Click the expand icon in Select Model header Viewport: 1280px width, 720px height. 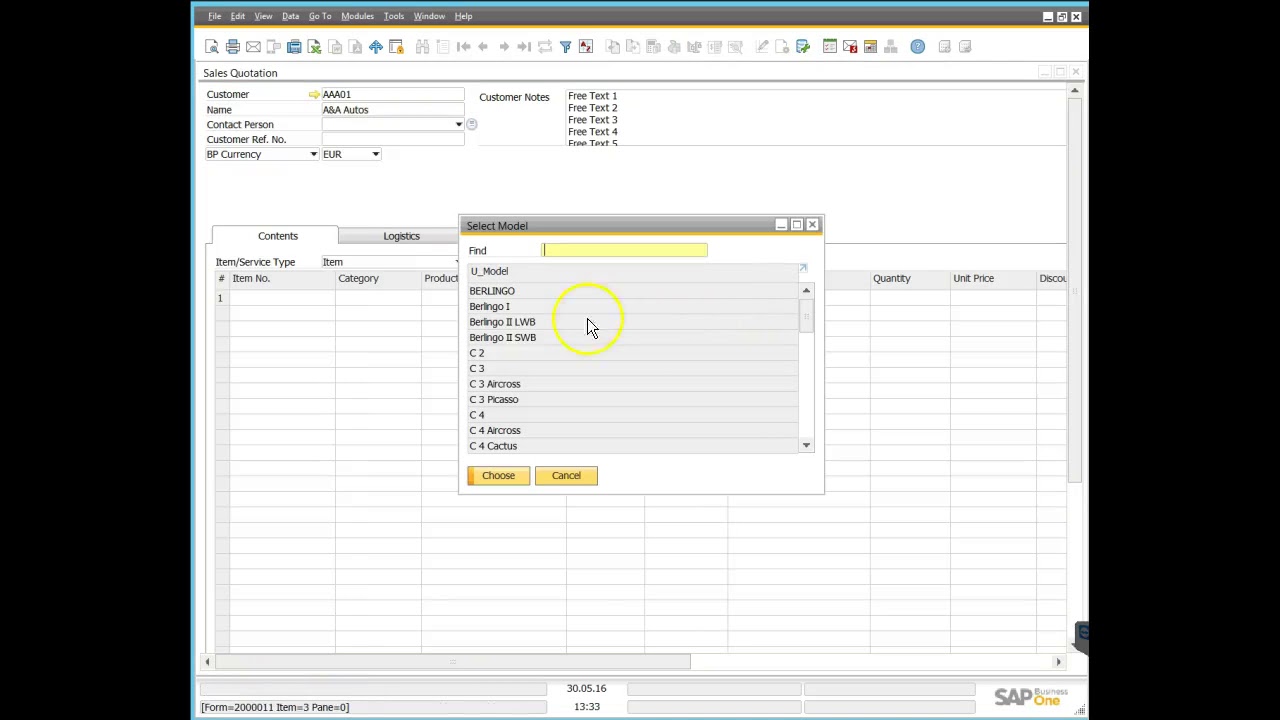coord(803,269)
